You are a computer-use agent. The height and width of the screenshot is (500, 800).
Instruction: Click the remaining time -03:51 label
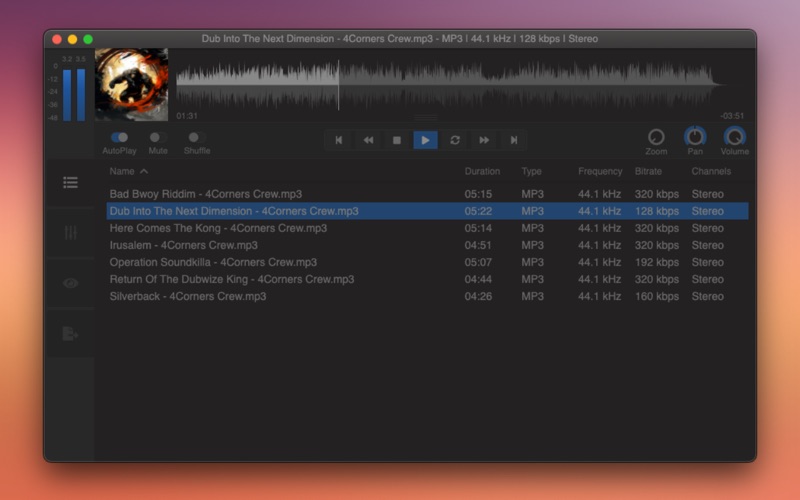(732, 116)
